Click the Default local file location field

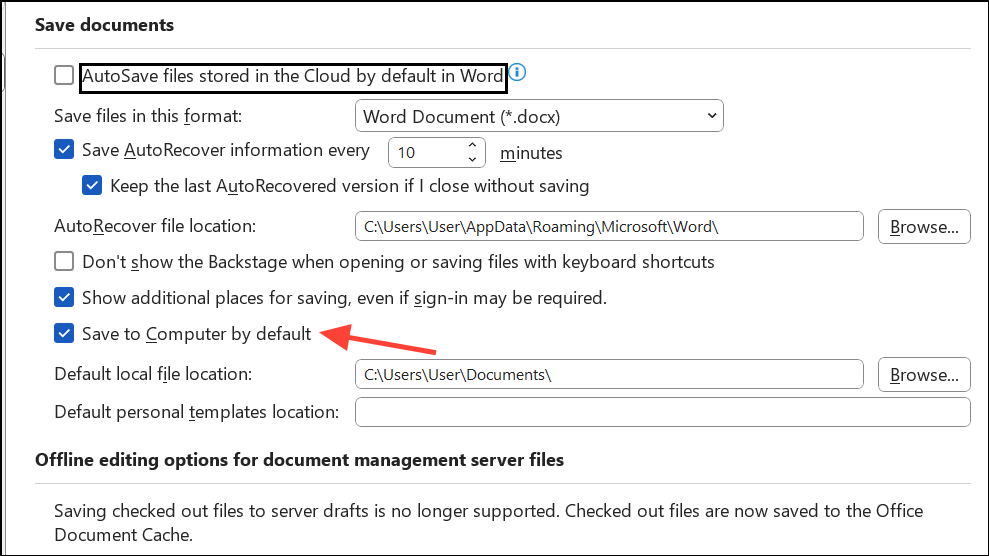(x=609, y=374)
